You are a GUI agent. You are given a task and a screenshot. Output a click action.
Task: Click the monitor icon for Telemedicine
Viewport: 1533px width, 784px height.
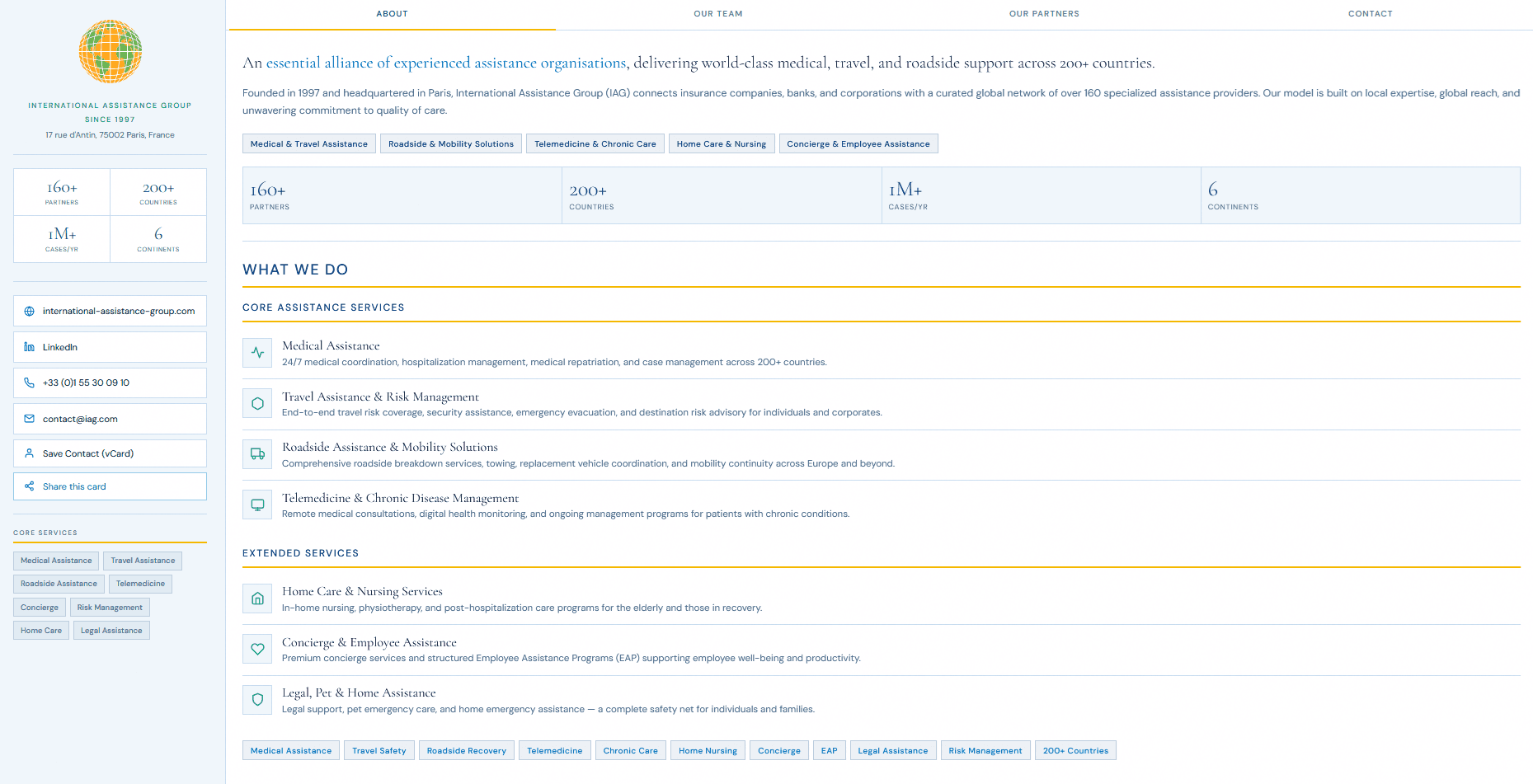coord(257,505)
